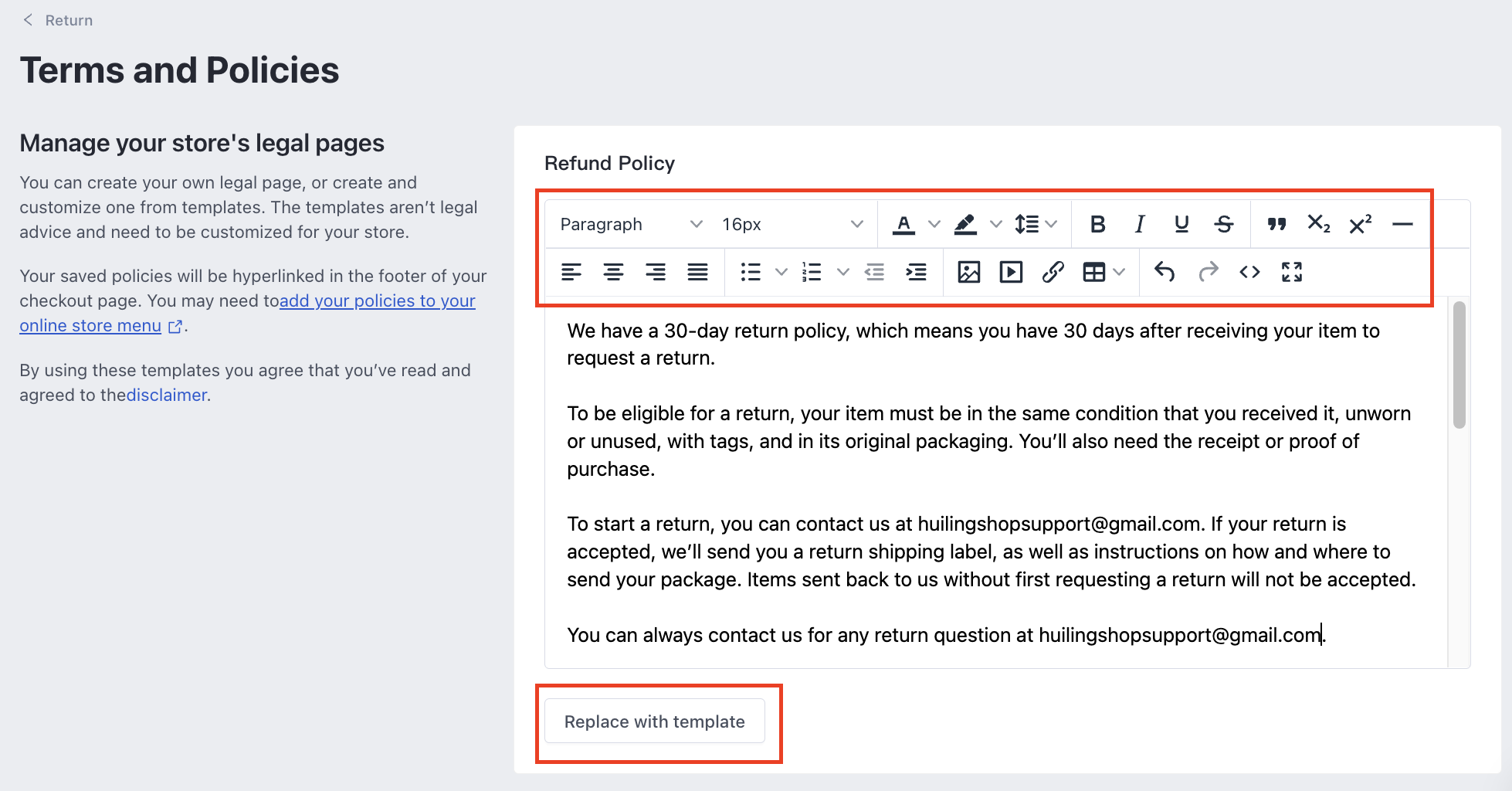Toggle bold formatting in editor toolbar
1512x791 pixels.
point(1097,225)
